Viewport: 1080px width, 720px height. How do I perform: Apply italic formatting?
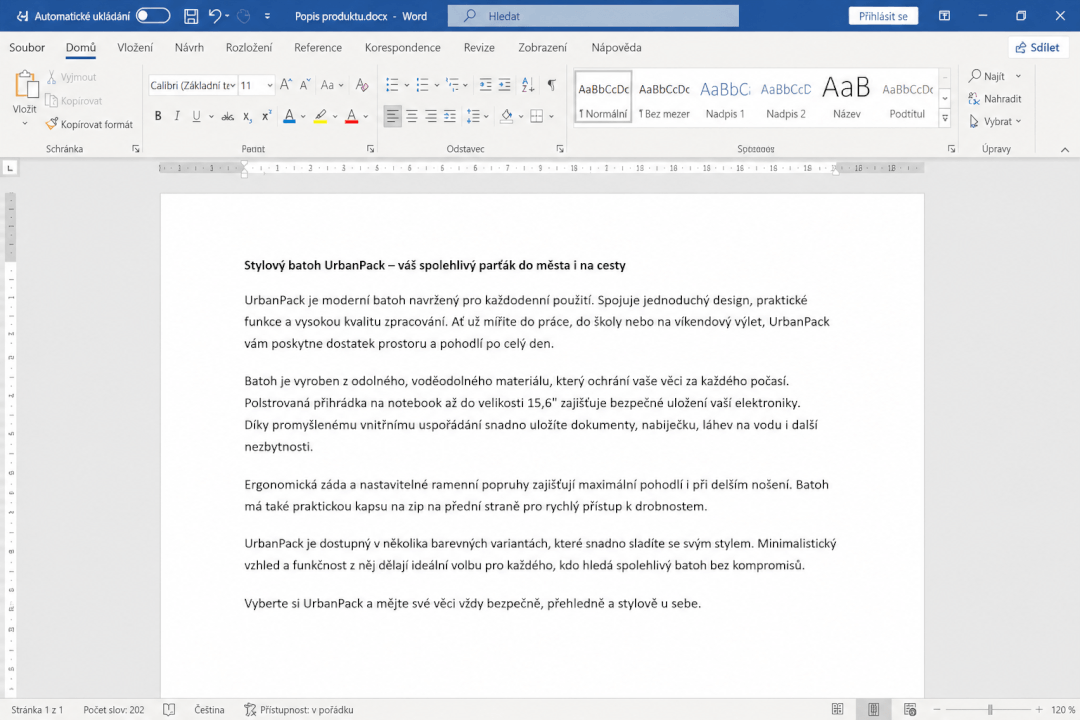(x=177, y=116)
